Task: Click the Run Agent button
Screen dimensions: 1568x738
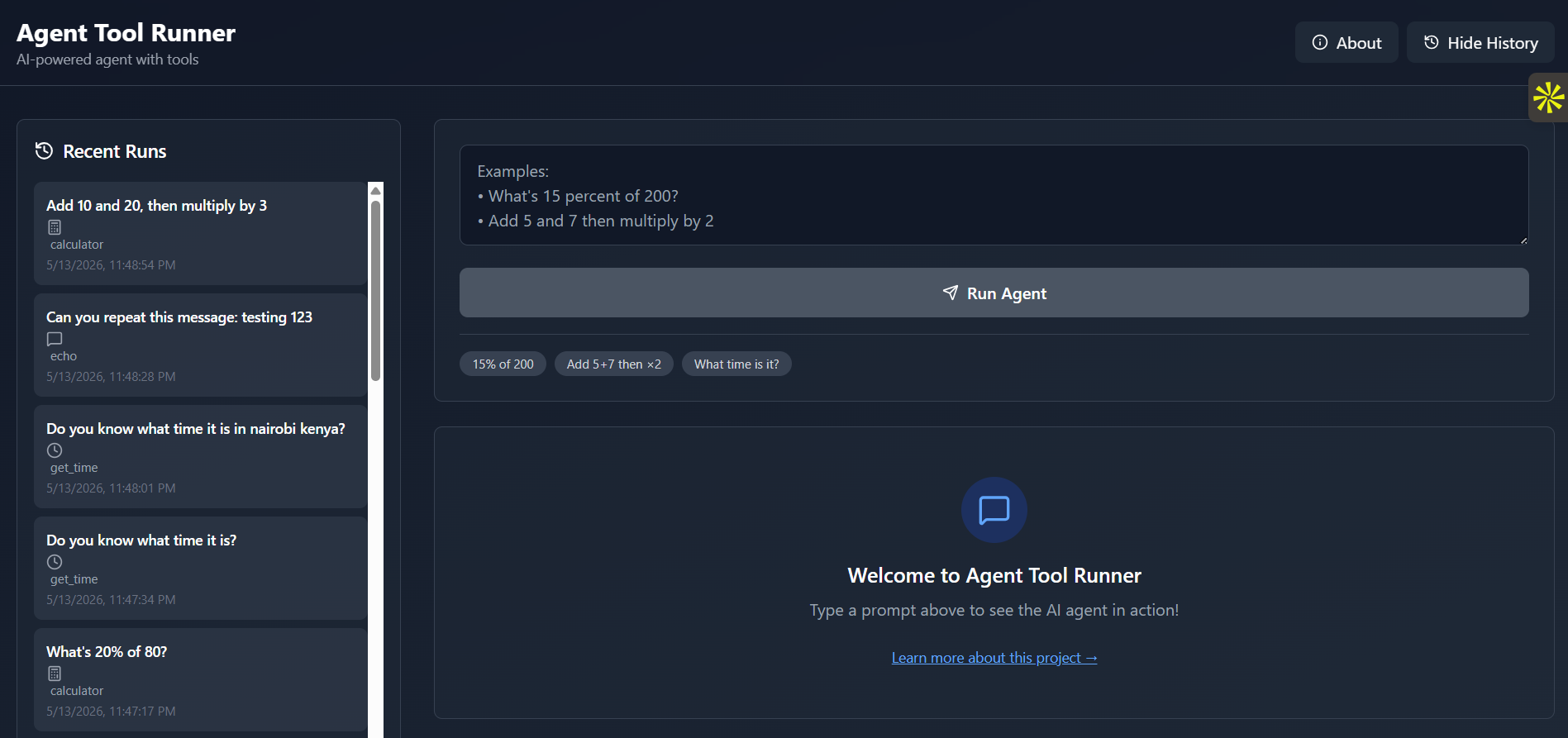Action: (994, 293)
